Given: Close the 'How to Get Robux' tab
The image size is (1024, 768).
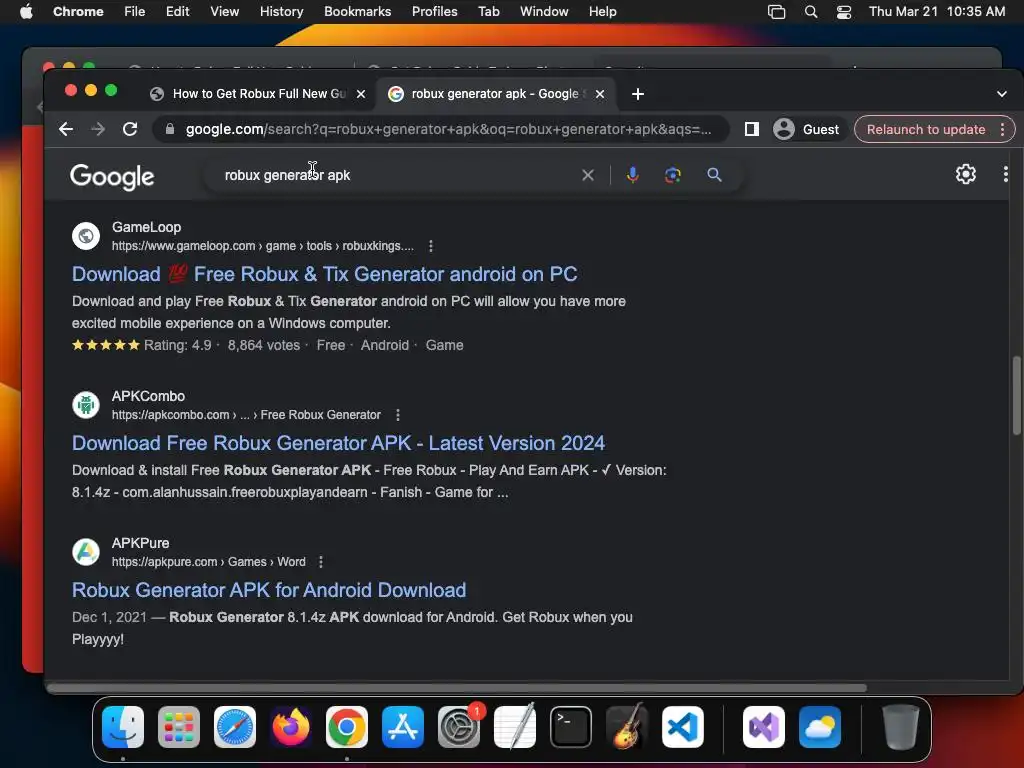Looking at the screenshot, I should 360,94.
